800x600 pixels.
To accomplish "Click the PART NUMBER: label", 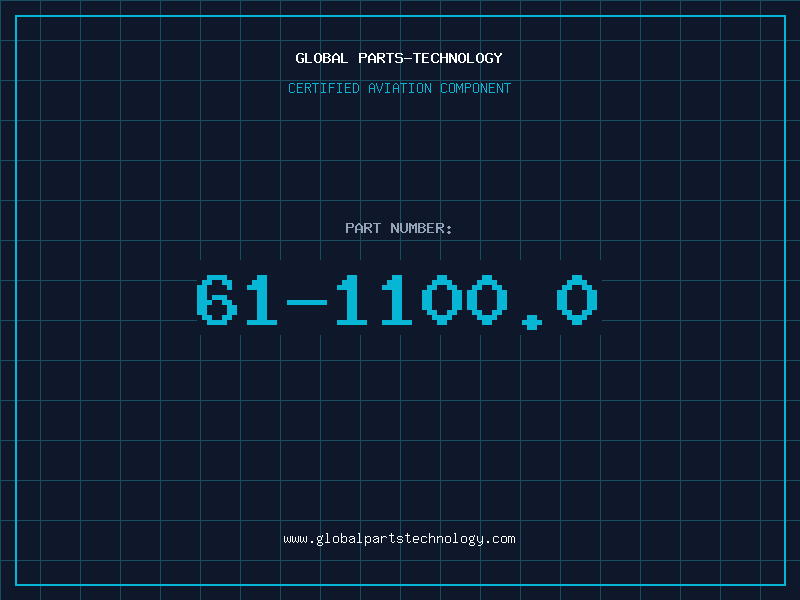I will pyautogui.click(x=399, y=228).
